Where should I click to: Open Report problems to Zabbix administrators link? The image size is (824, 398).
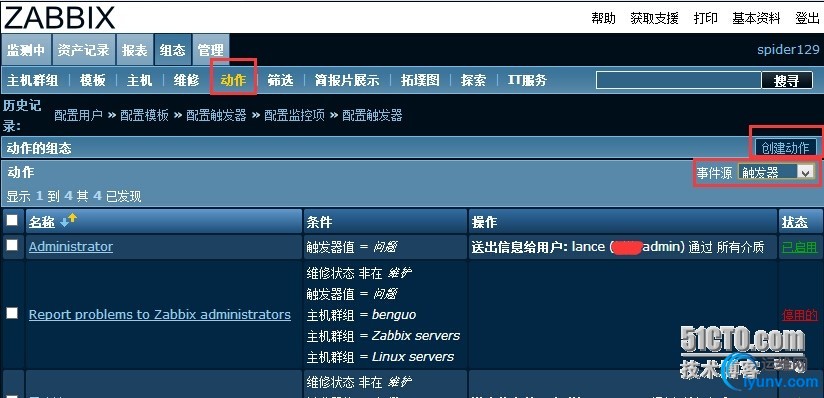160,314
